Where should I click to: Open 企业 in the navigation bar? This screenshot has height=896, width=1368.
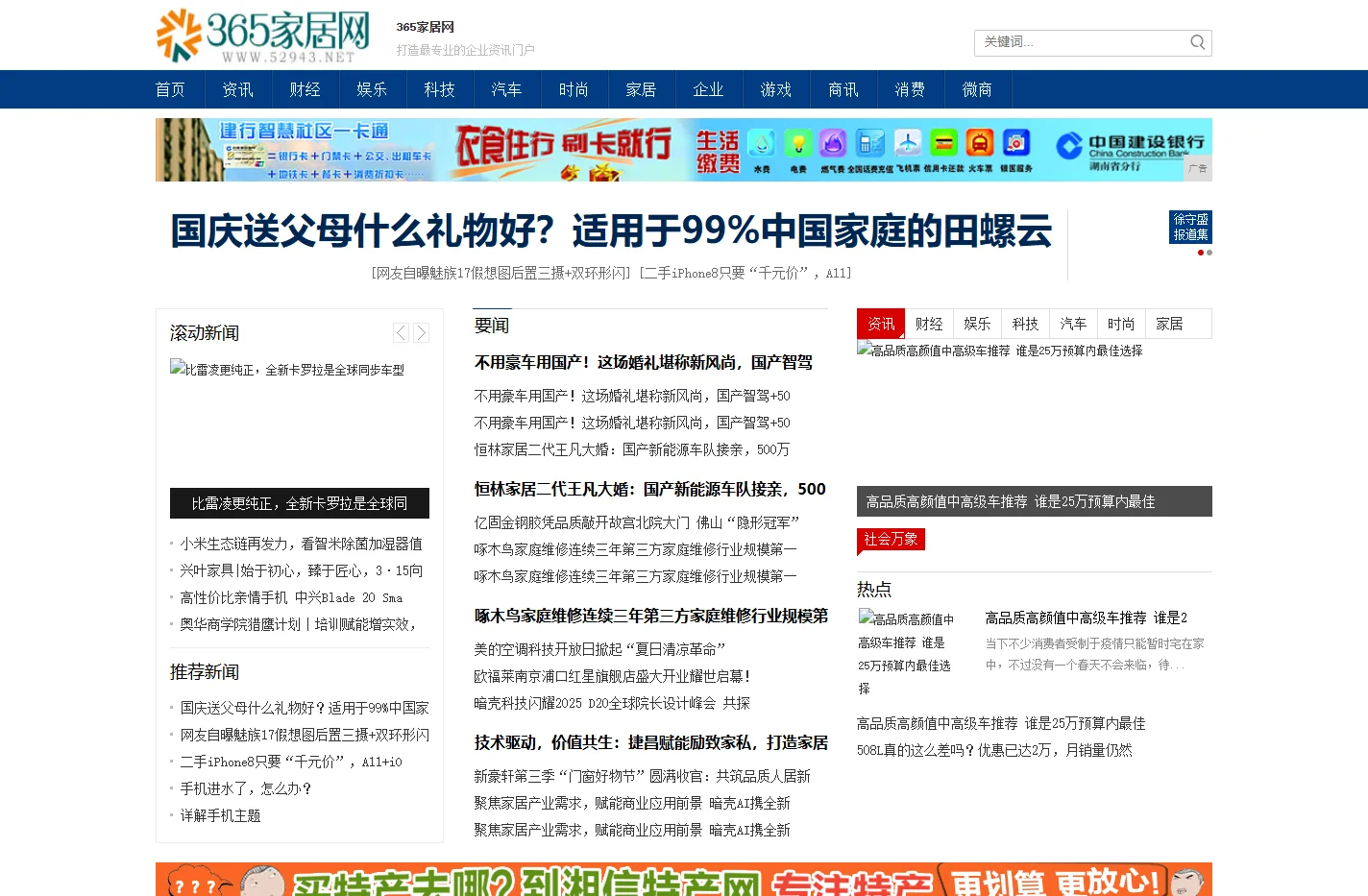coord(708,89)
